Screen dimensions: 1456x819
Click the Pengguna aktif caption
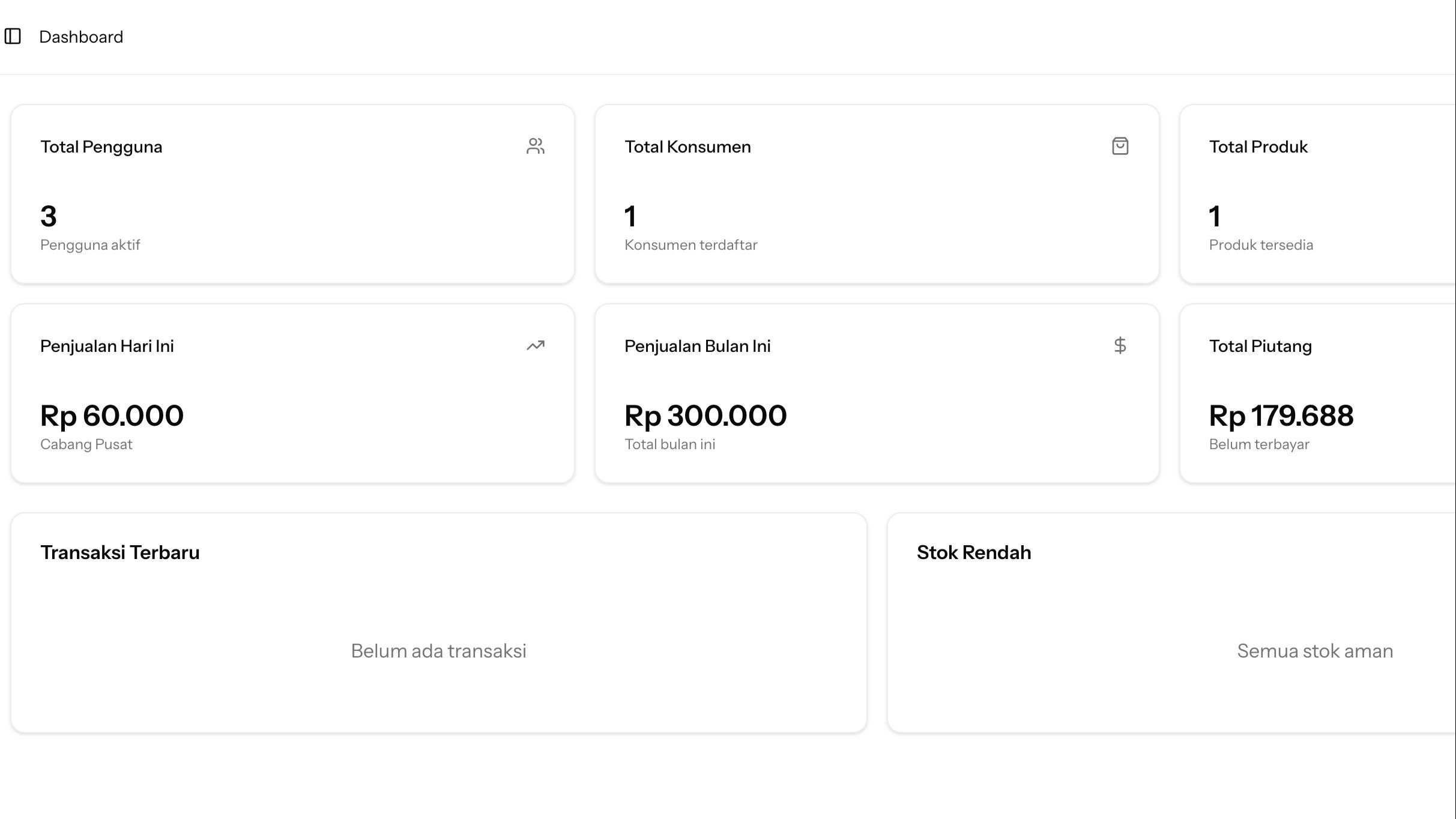(90, 245)
